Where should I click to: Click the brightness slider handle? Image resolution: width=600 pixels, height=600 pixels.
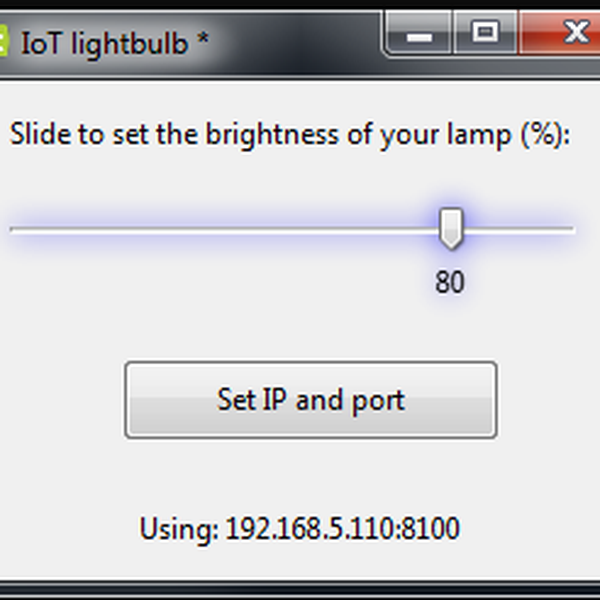pos(451,229)
